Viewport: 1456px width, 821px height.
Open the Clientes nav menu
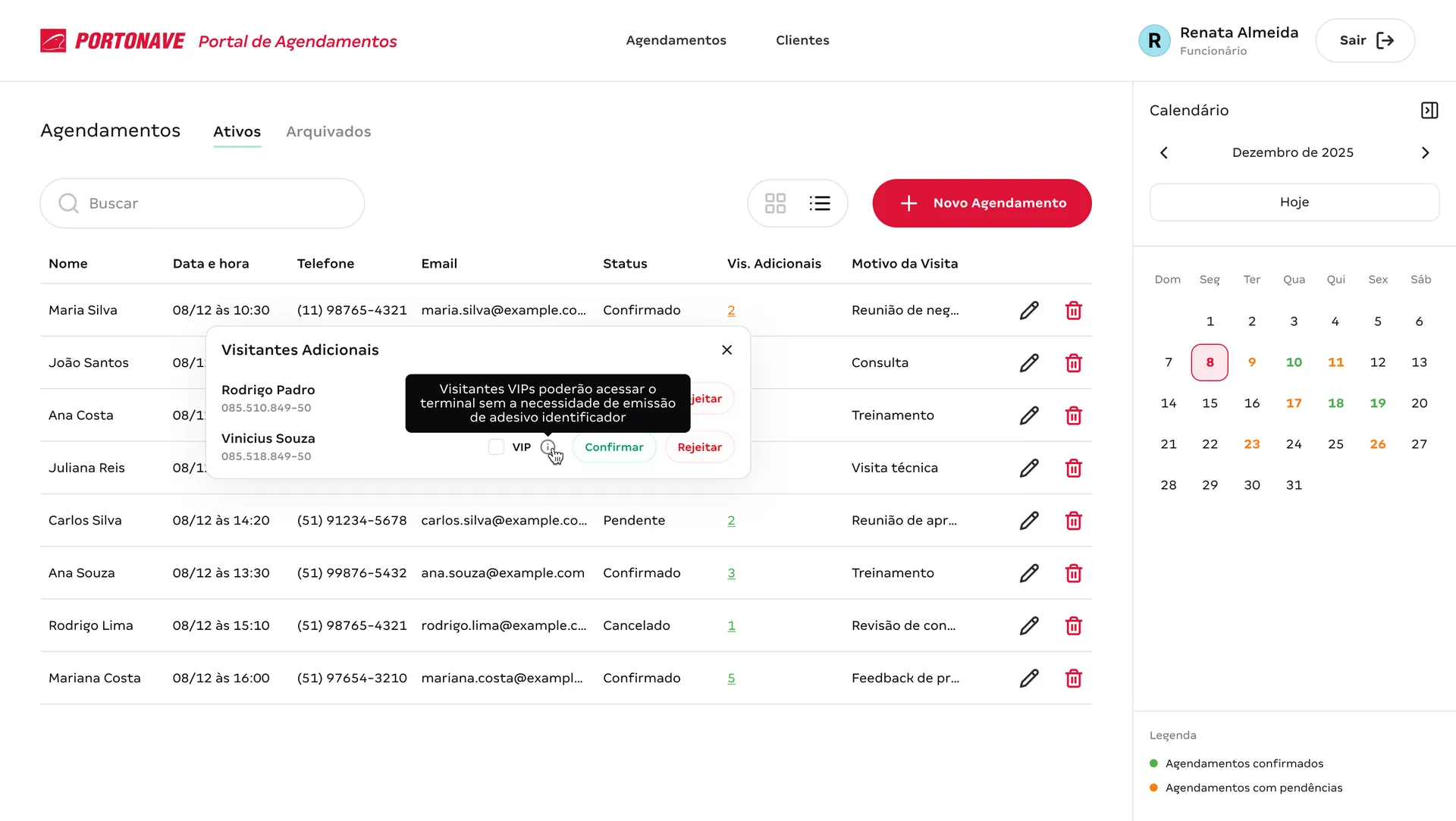click(x=802, y=40)
